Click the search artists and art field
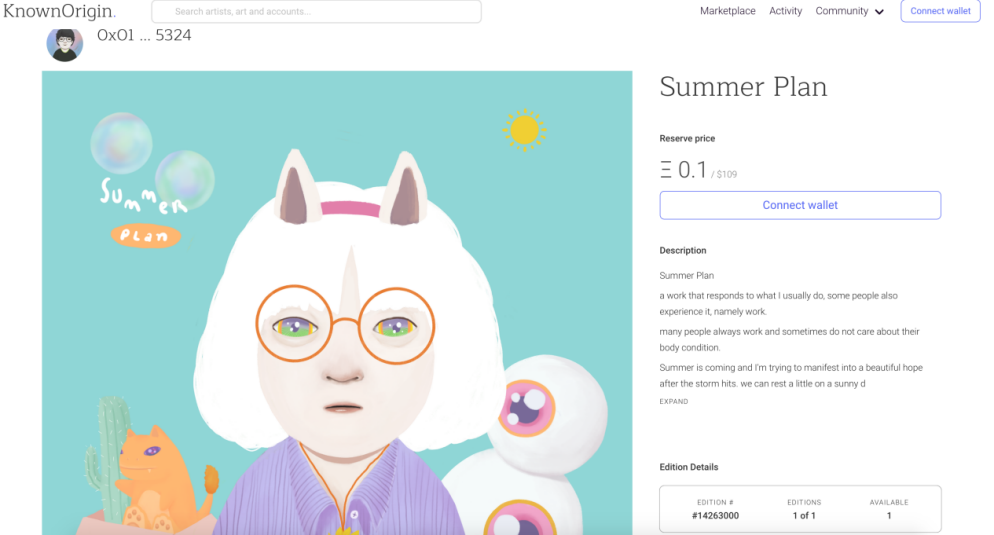Image resolution: width=994 pixels, height=535 pixels. [x=316, y=12]
